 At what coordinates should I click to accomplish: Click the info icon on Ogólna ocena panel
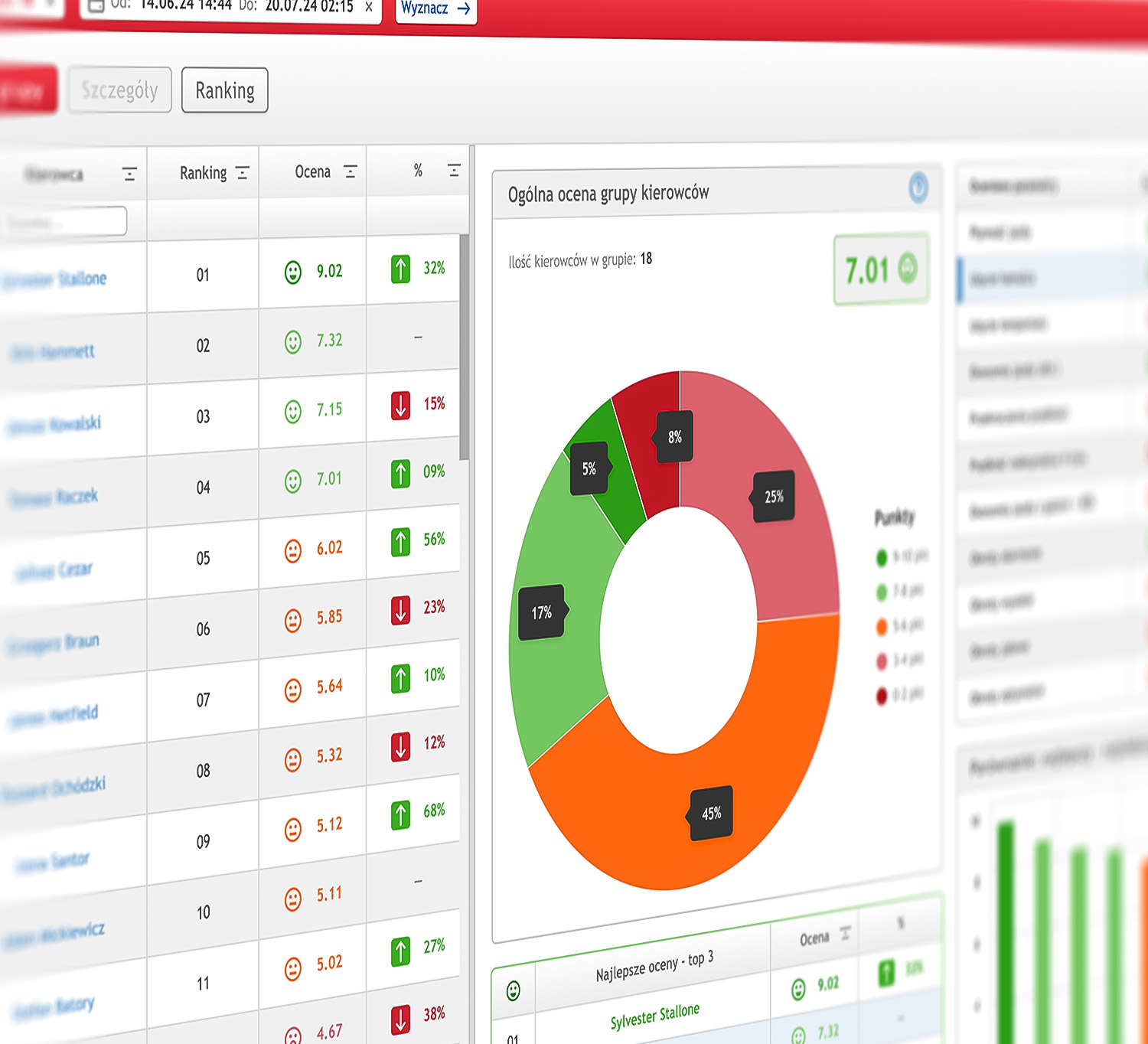[x=918, y=187]
